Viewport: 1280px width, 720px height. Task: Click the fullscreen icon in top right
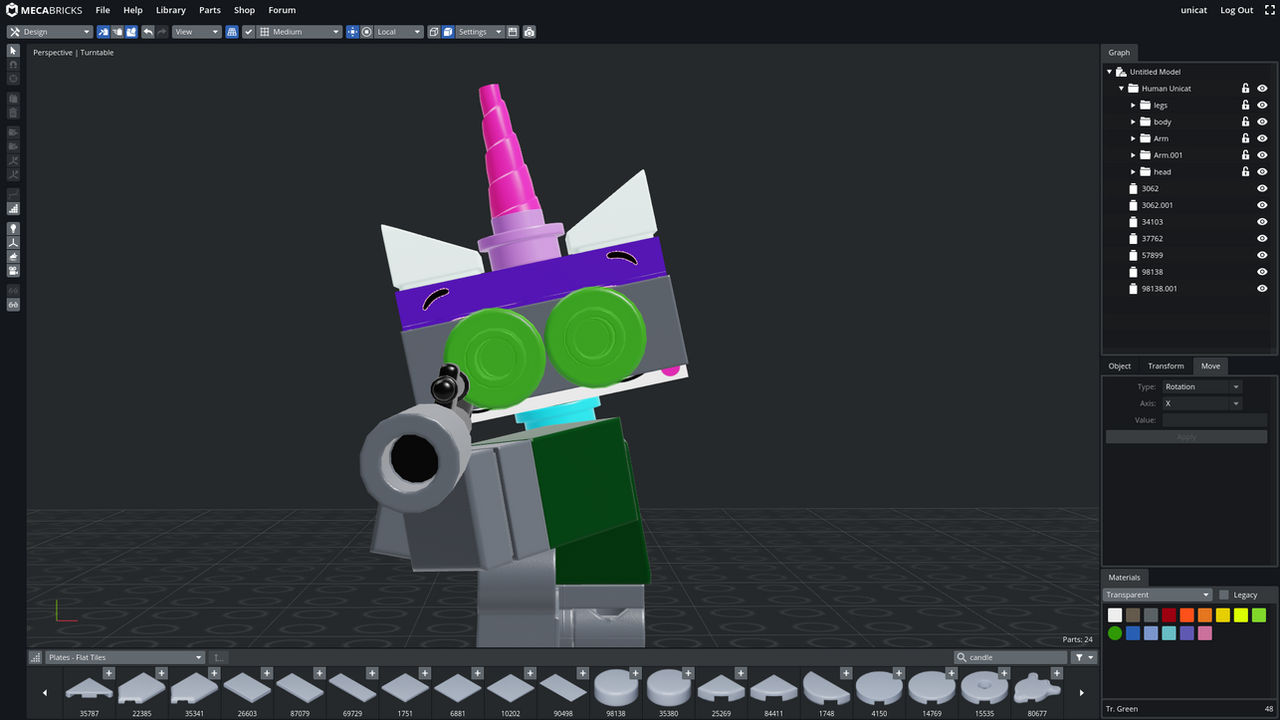[1269, 10]
